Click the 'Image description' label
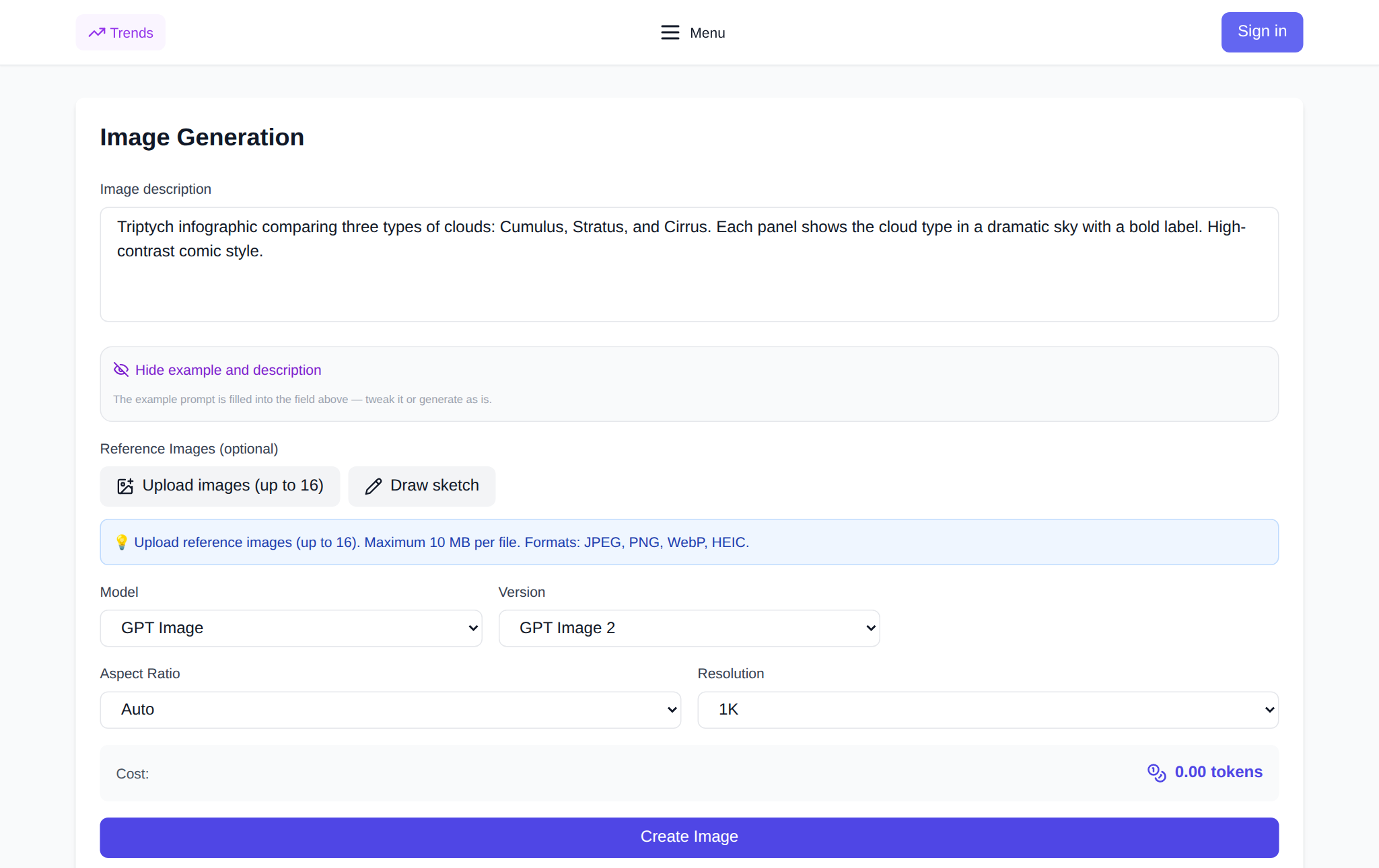This screenshot has width=1379, height=868. coord(155,189)
